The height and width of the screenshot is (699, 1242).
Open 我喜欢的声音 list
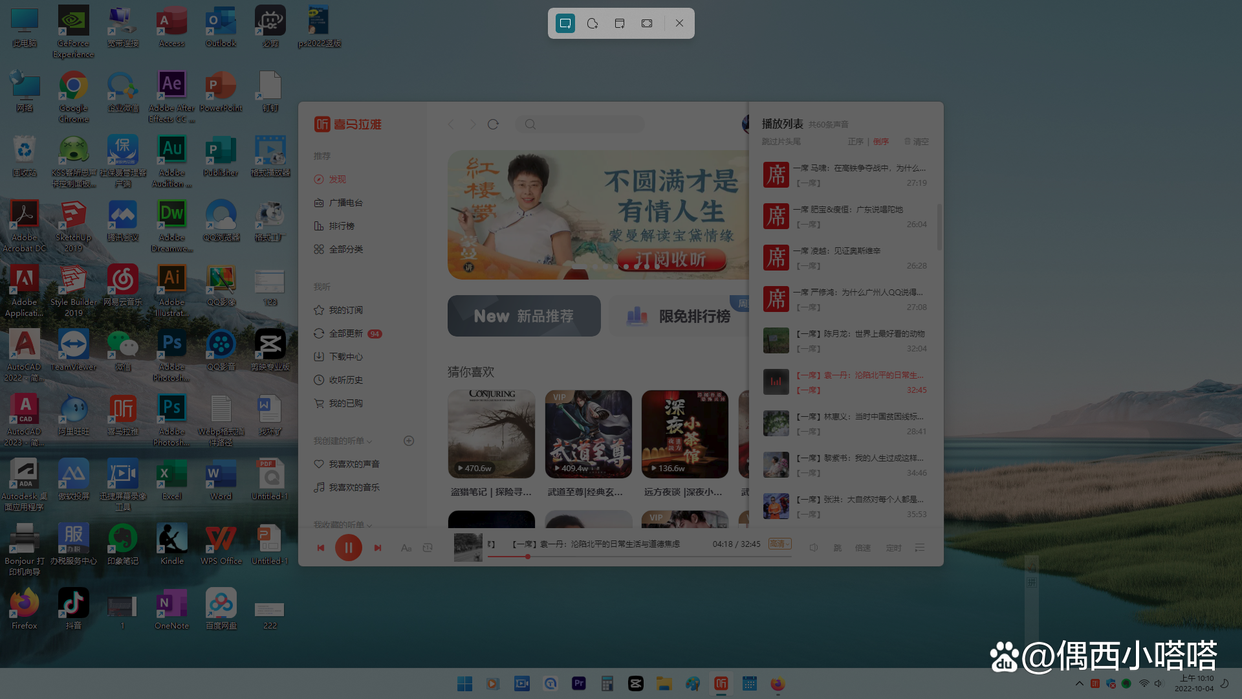pos(347,464)
